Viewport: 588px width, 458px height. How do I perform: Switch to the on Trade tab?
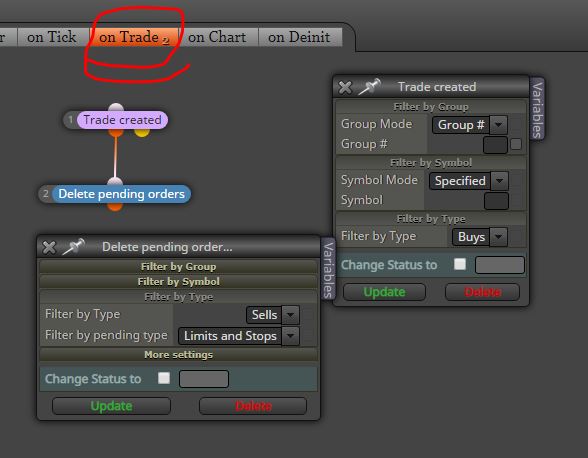(134, 37)
